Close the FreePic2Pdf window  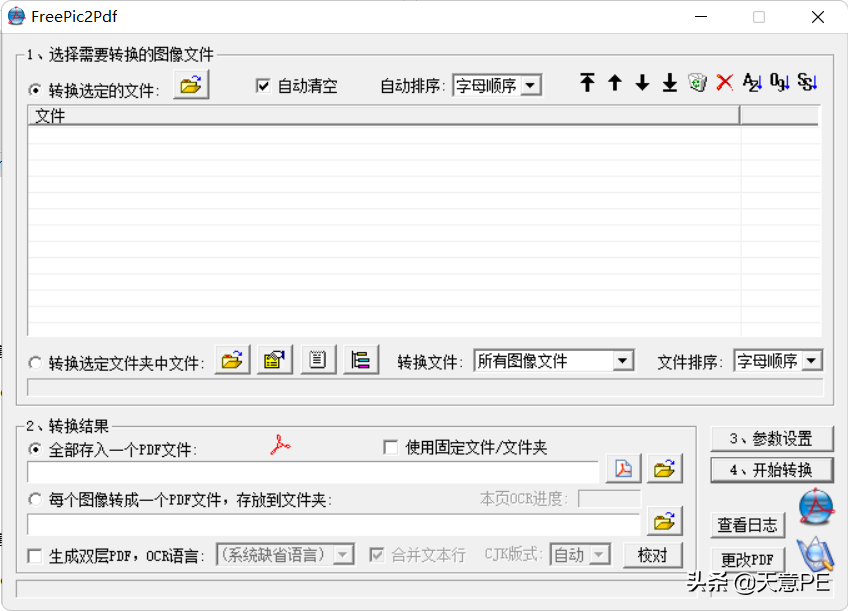pyautogui.click(x=818, y=17)
